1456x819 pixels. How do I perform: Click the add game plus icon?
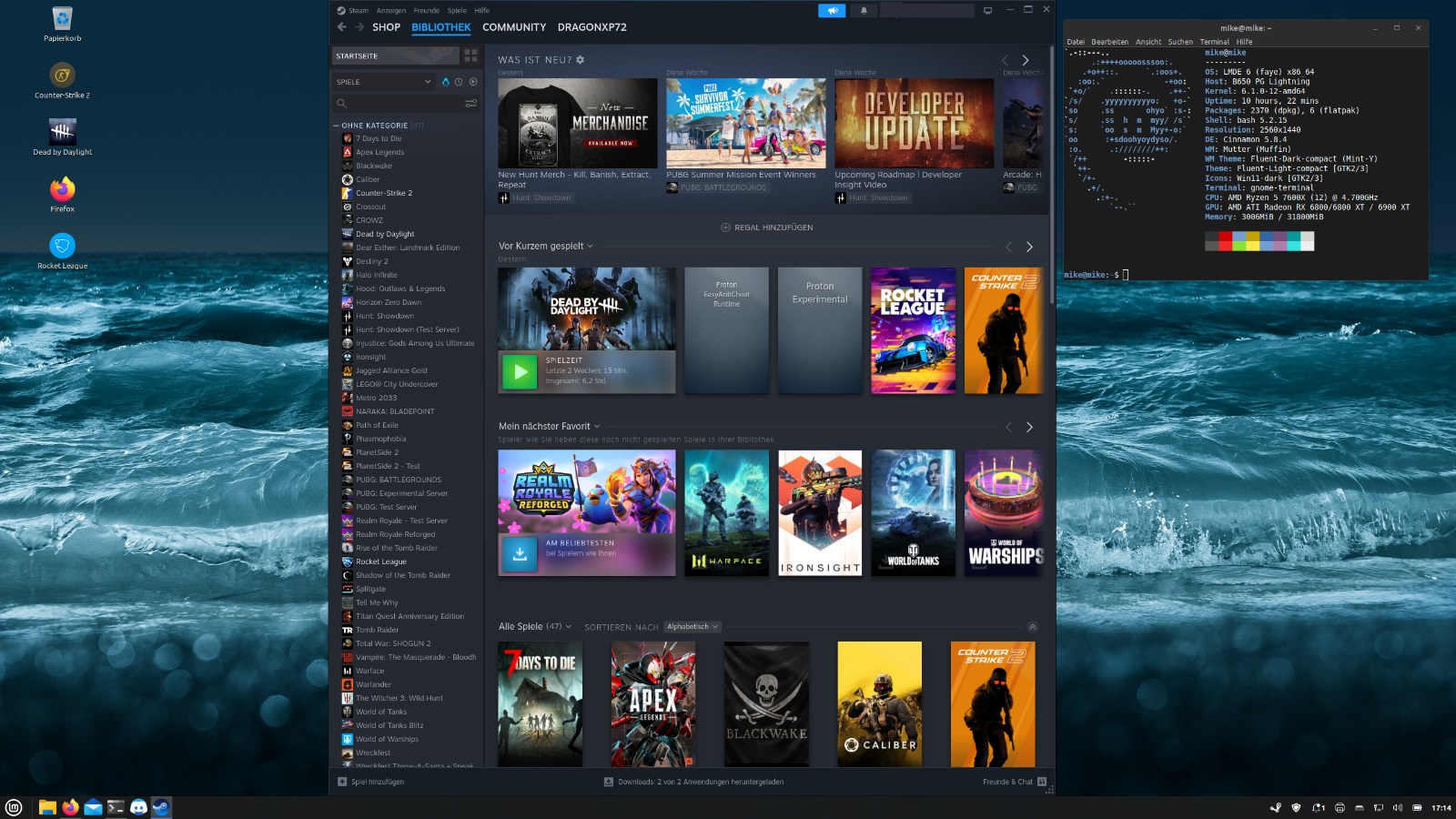[342, 782]
